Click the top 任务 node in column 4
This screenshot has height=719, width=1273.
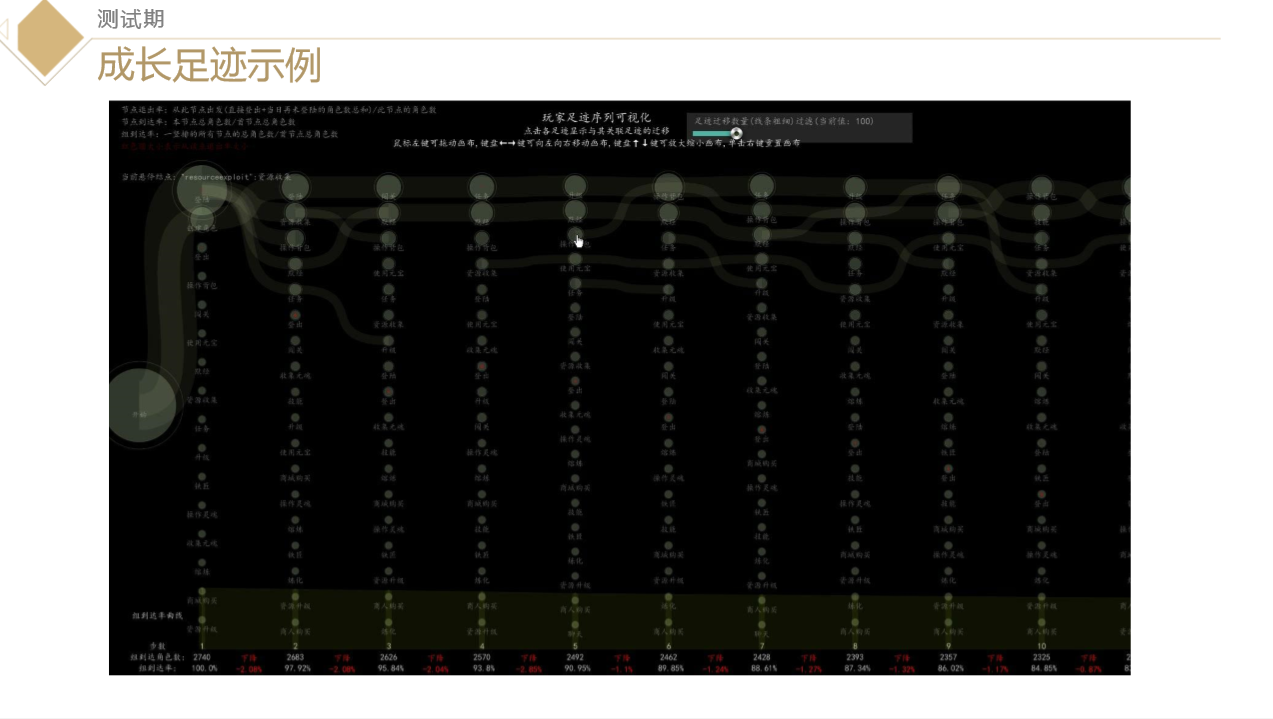click(482, 187)
